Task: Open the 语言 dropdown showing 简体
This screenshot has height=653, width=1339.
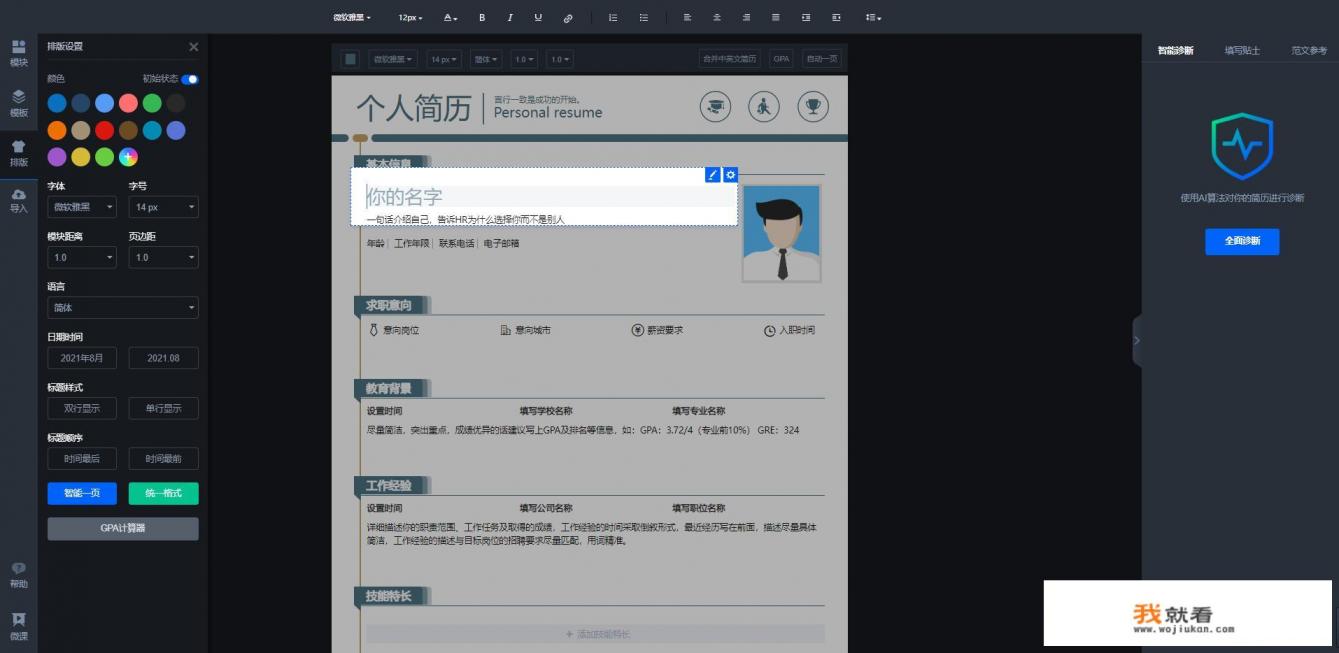Action: click(123, 308)
